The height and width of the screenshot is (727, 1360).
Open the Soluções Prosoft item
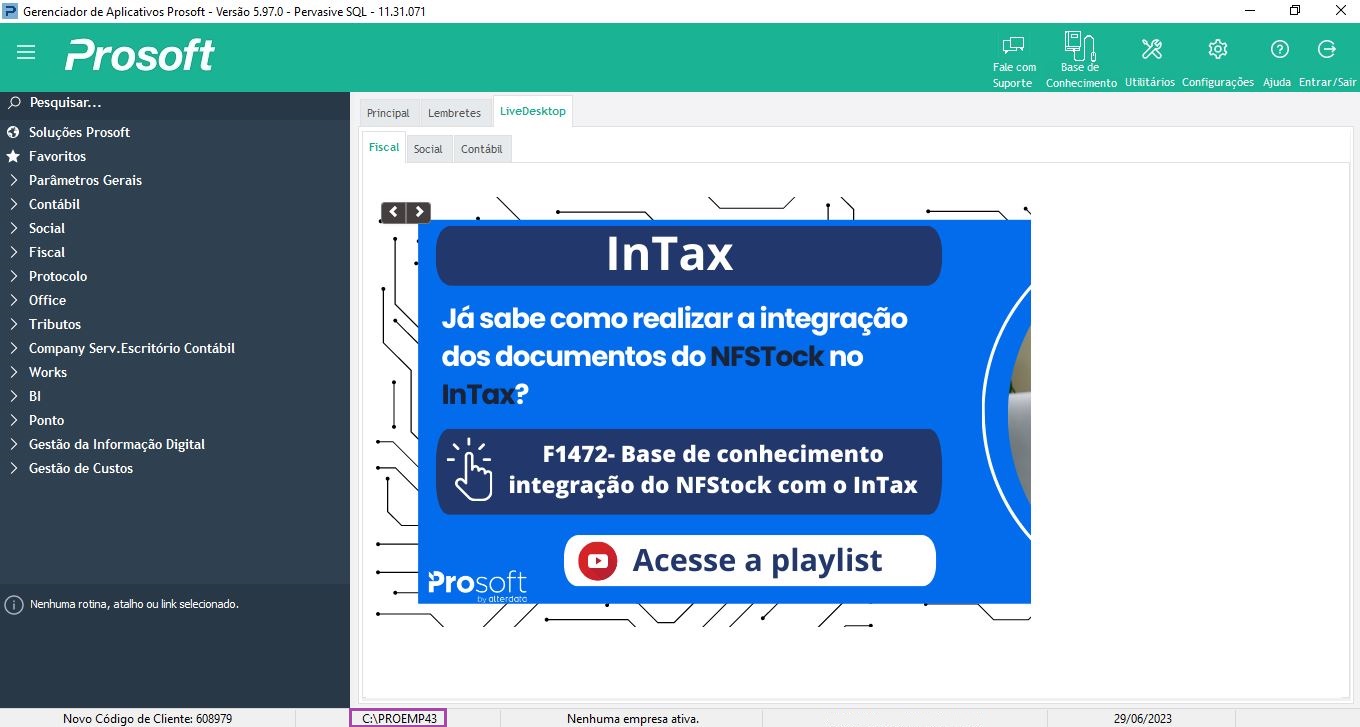coord(79,132)
